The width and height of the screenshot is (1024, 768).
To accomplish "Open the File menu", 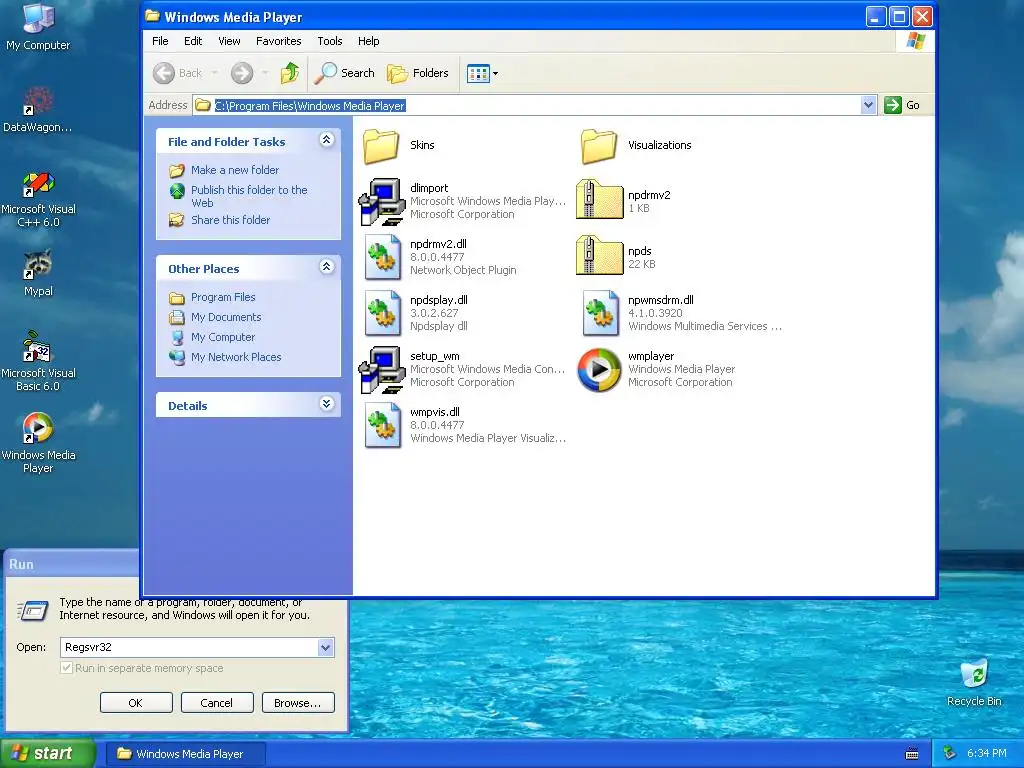I will coord(160,41).
